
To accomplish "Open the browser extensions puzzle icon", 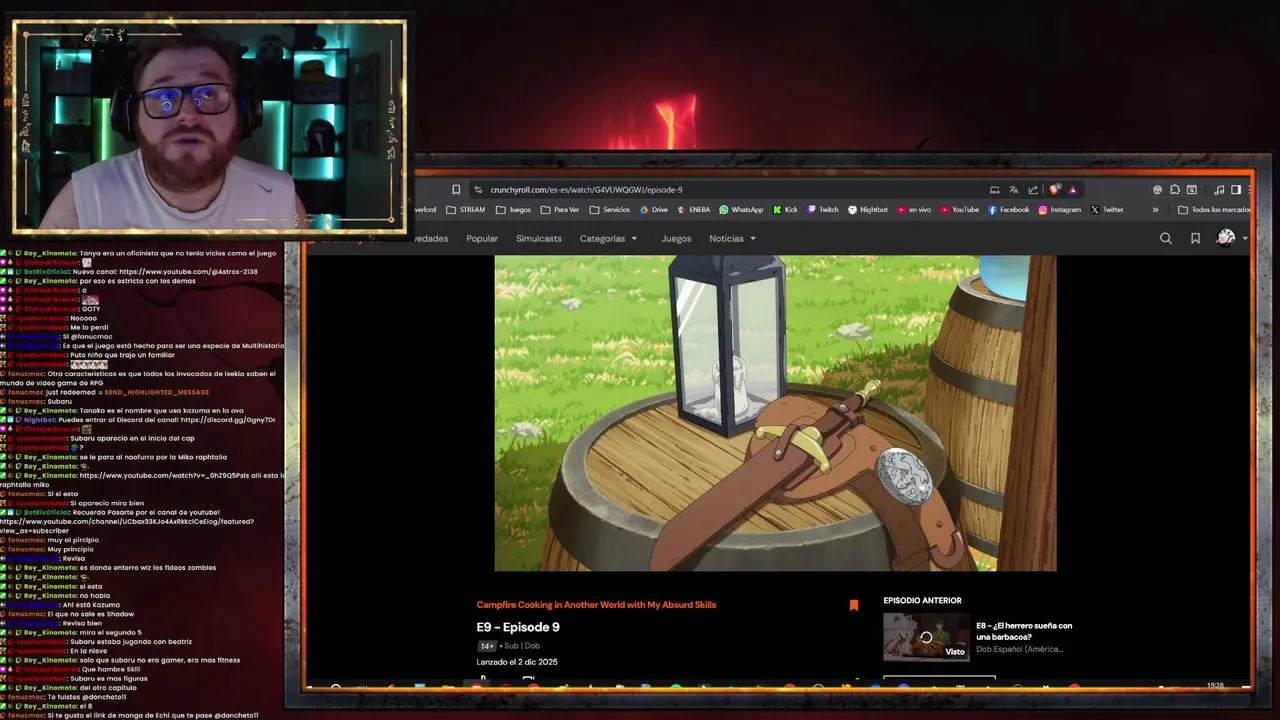I will coord(1175,190).
